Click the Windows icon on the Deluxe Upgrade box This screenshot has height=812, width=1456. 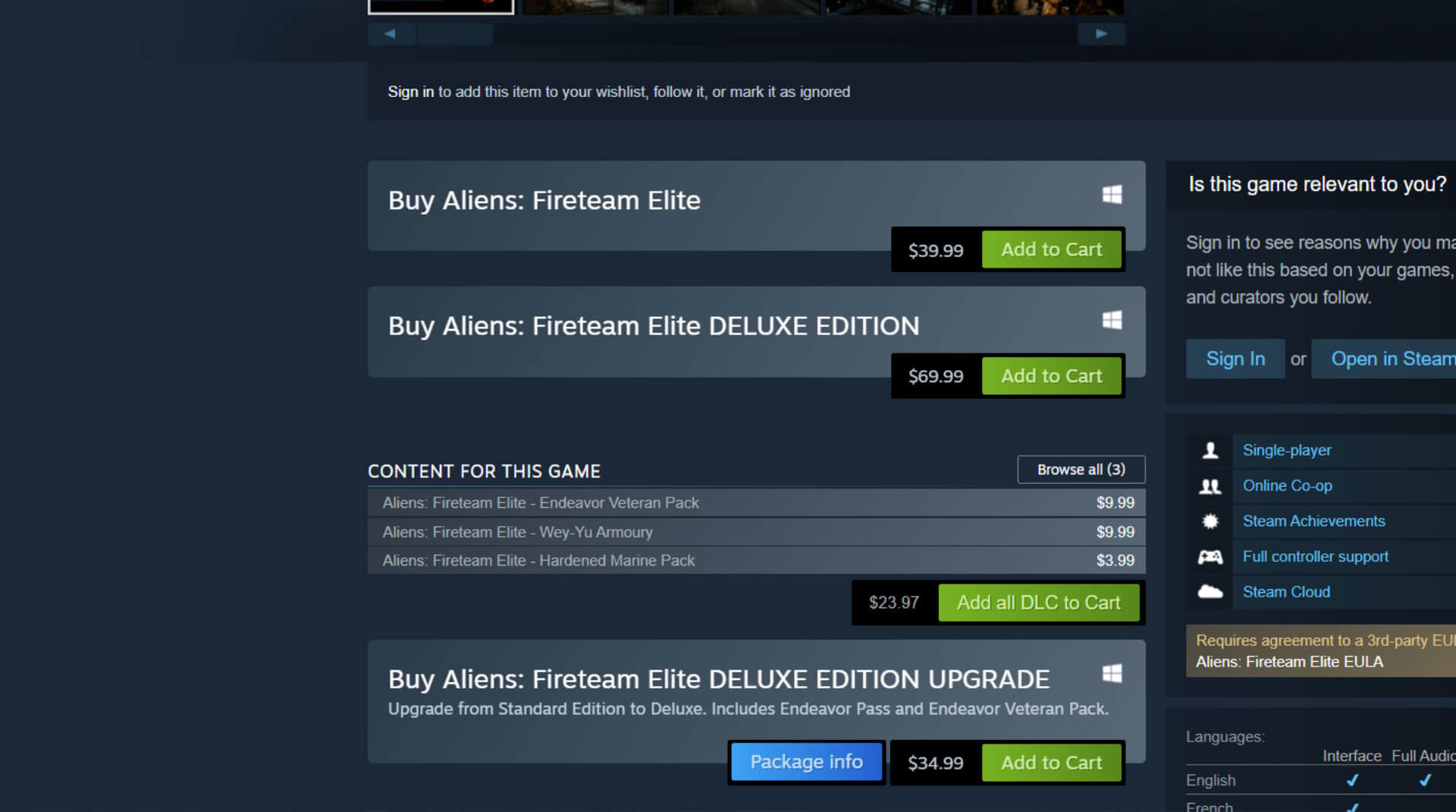tap(1112, 673)
